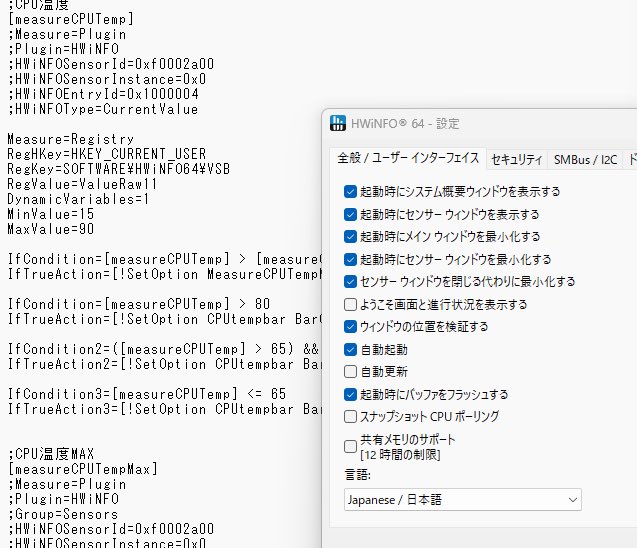Screen dimensions: 637x548
Task: Click the RegValue=ValueRaw11 line
Action: point(82,184)
